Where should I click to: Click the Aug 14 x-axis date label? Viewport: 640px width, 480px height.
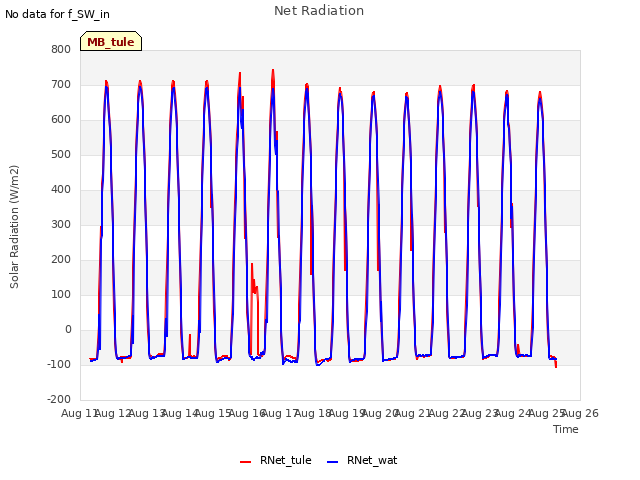180,413
